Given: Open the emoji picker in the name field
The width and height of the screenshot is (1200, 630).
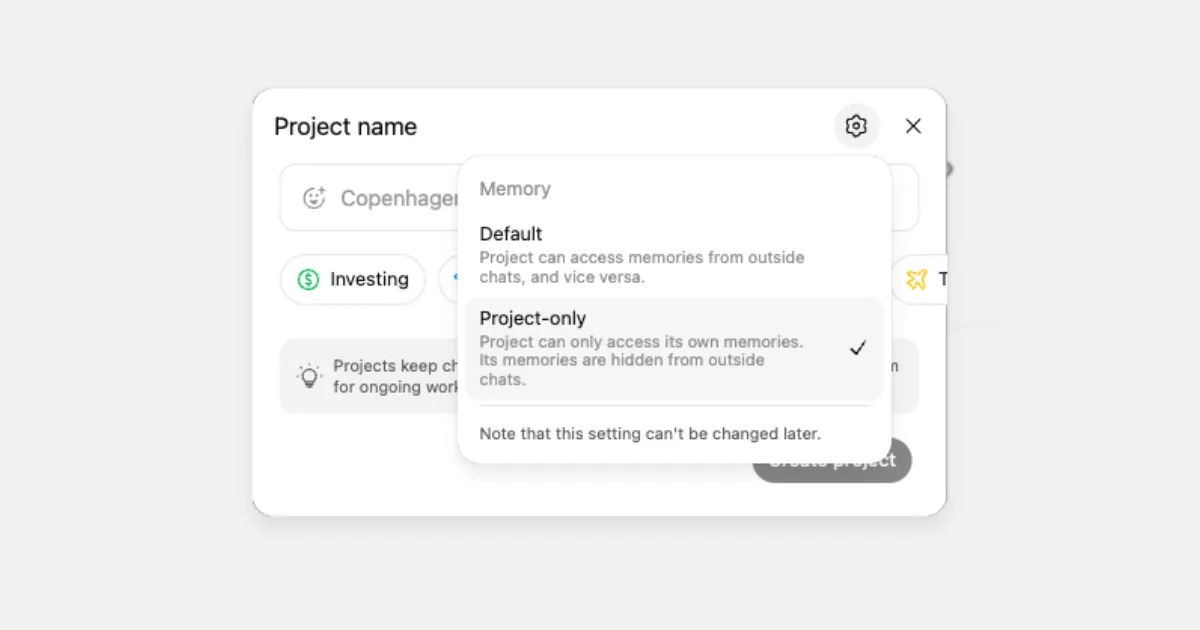Looking at the screenshot, I should click(314, 198).
